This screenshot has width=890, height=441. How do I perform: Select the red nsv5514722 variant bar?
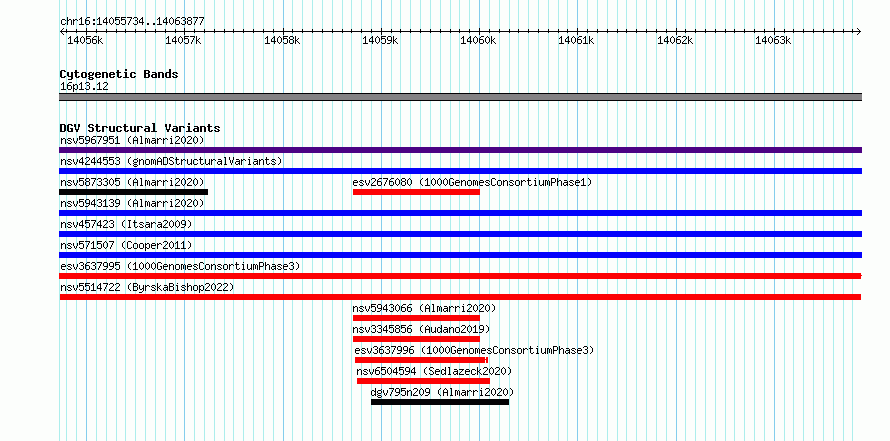coord(460,297)
